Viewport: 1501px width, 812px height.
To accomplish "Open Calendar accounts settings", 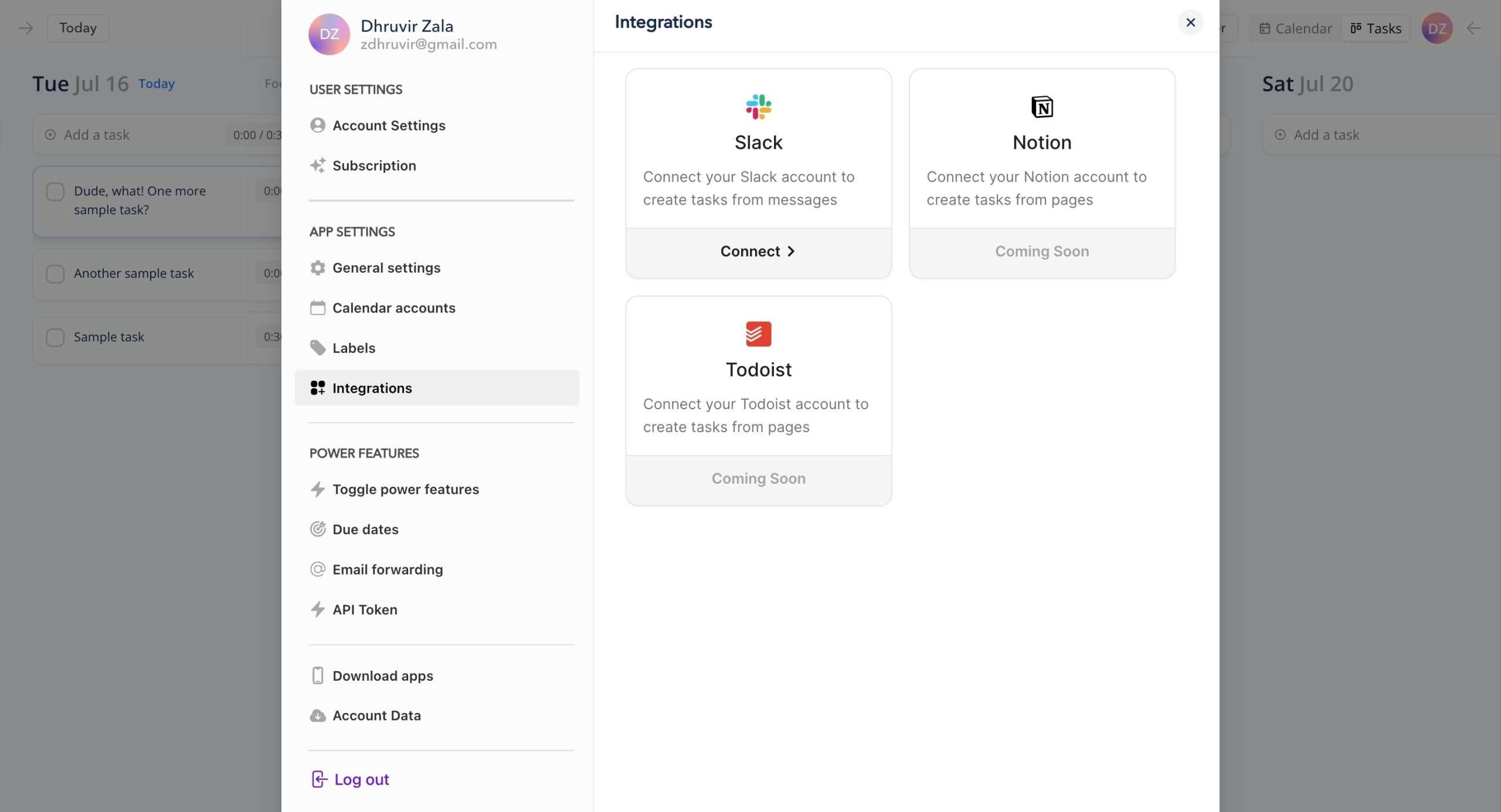I will click(x=437, y=308).
